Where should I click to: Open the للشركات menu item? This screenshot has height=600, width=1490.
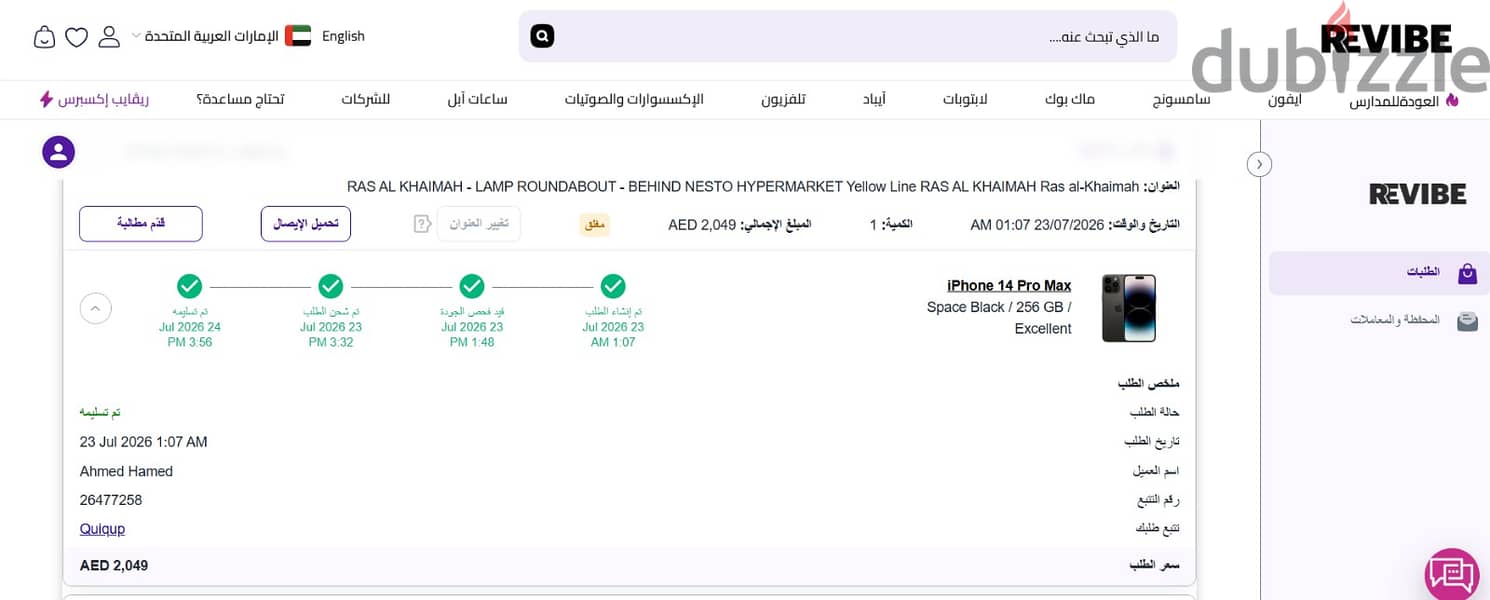(x=365, y=99)
